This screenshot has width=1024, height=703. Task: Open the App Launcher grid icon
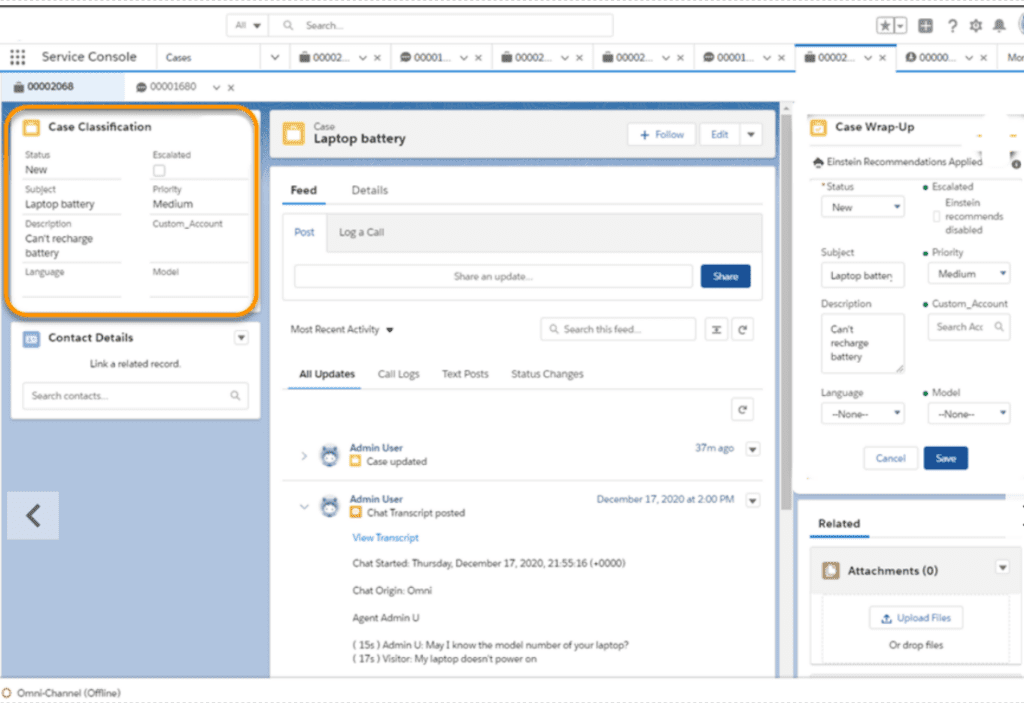[17, 57]
